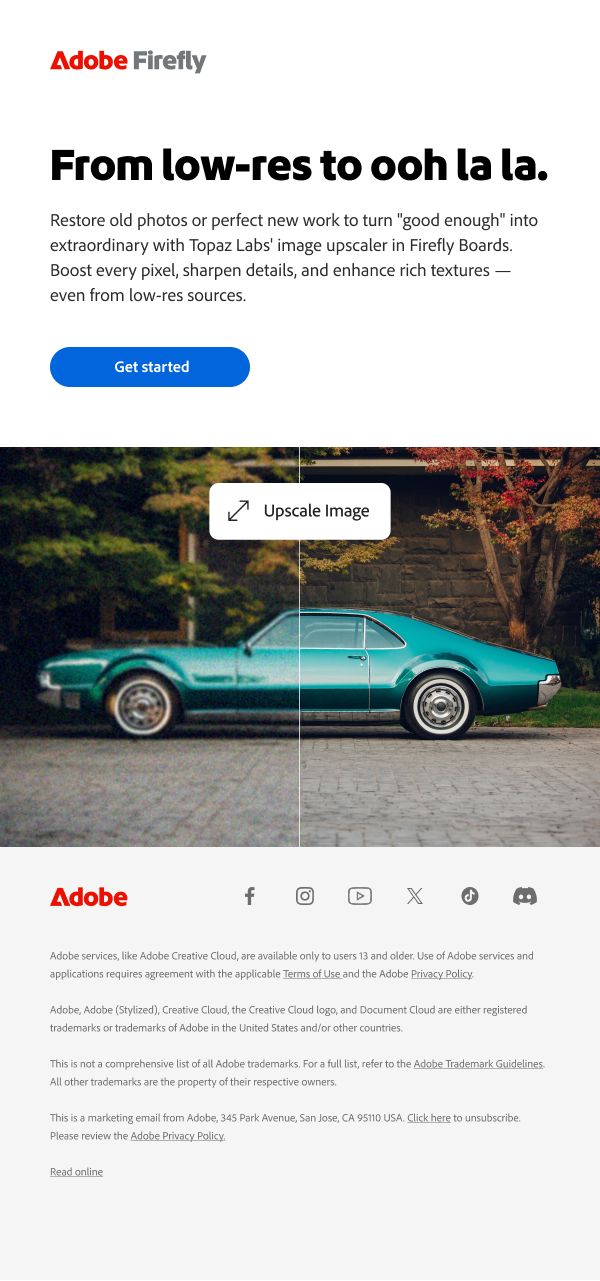The width and height of the screenshot is (600, 1281).
Task: Open the Read online link
Action: (76, 1172)
